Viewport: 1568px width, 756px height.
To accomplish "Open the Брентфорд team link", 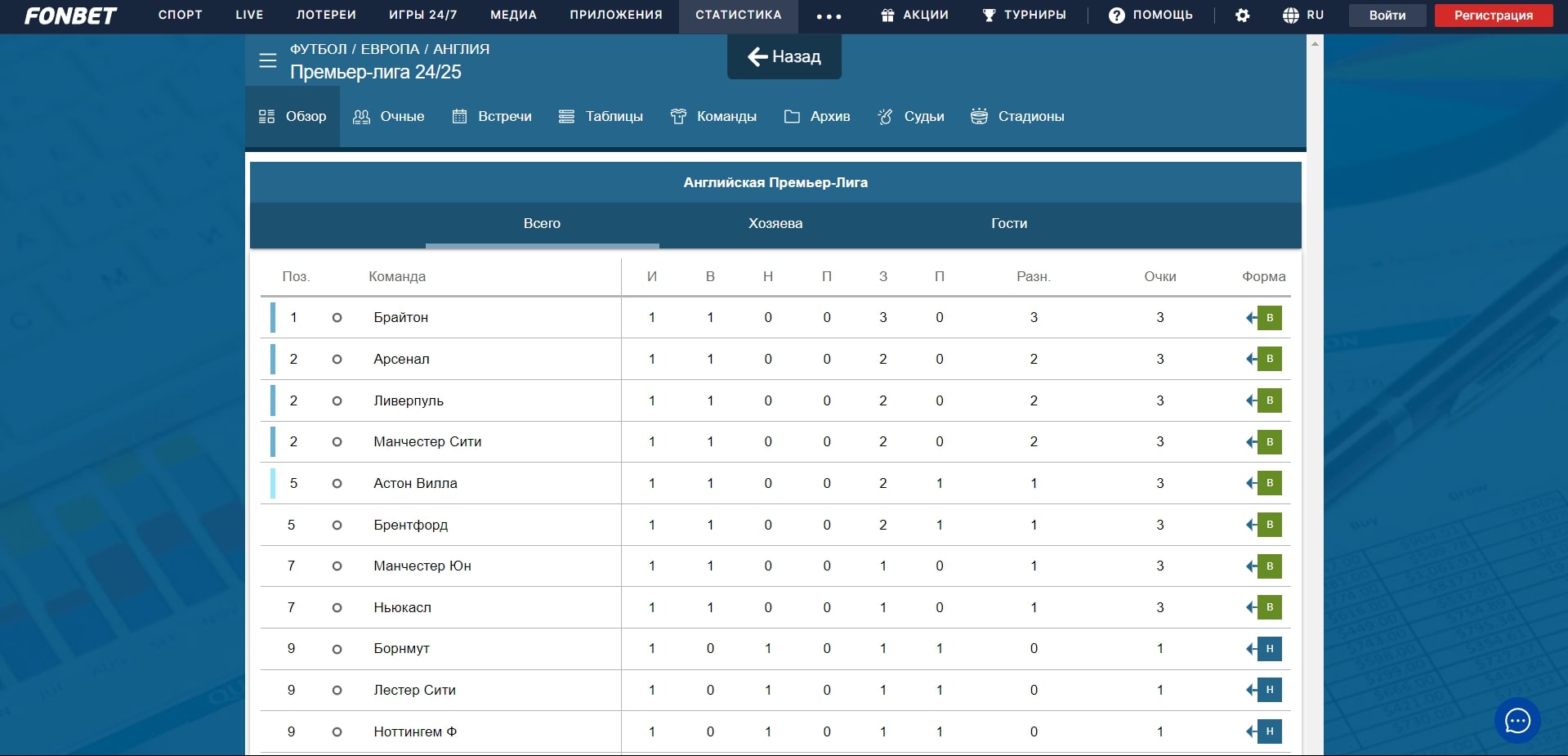I will 410,525.
